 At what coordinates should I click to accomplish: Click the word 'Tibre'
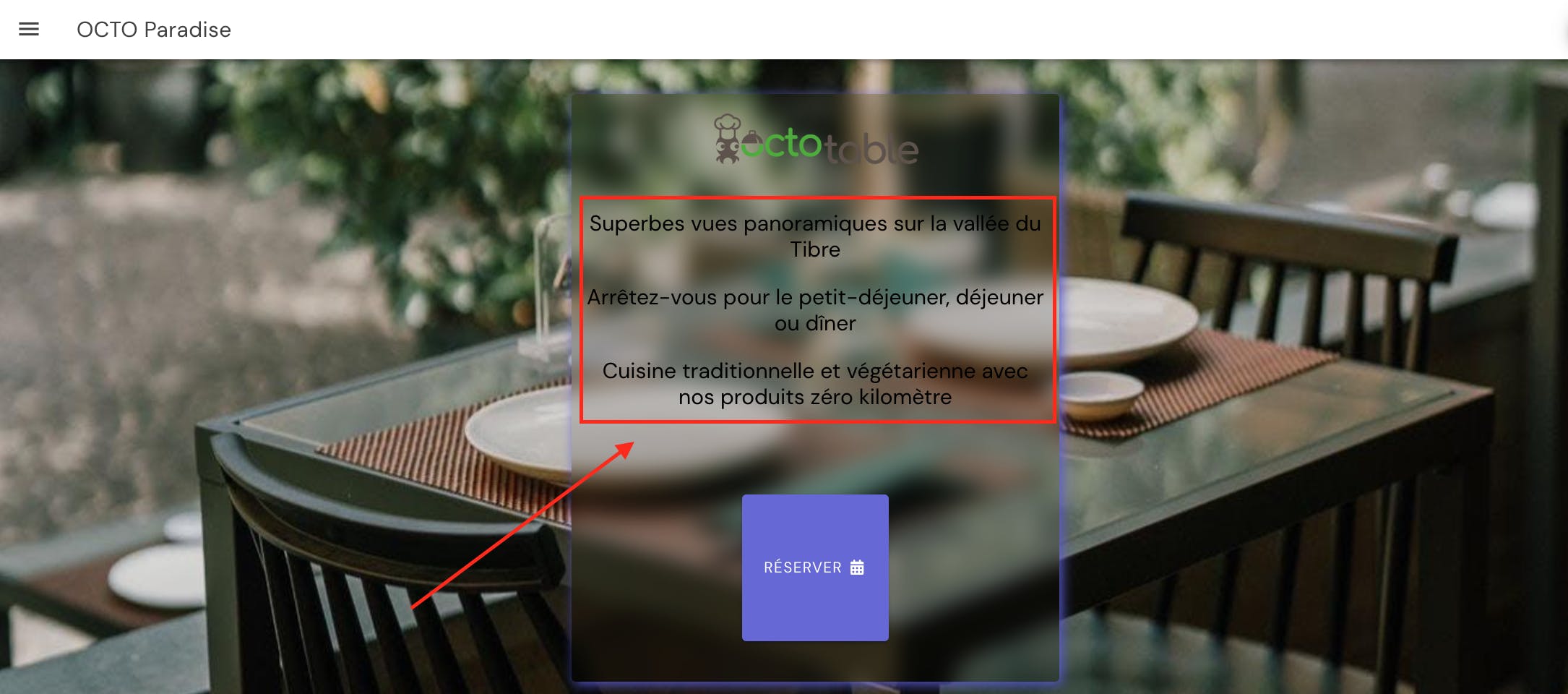click(x=815, y=249)
